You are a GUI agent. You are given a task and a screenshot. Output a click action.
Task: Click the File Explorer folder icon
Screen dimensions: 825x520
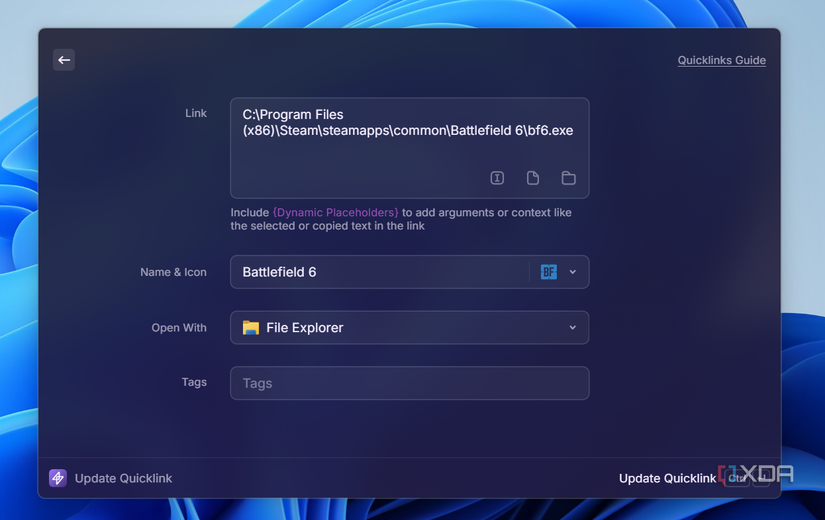(251, 327)
